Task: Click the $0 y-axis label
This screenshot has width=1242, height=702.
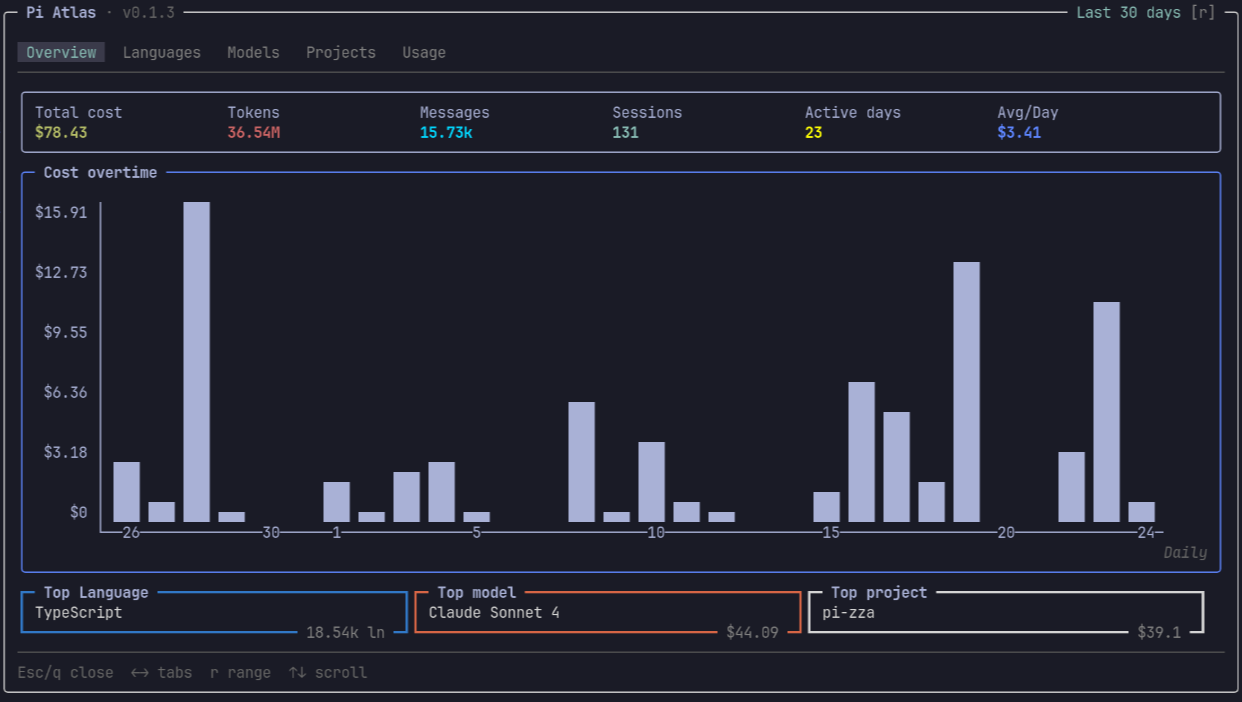Action: 78,512
